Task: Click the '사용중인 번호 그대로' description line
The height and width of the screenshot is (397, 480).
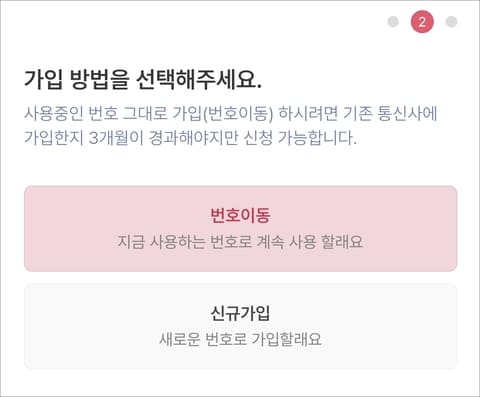Action: click(230, 114)
